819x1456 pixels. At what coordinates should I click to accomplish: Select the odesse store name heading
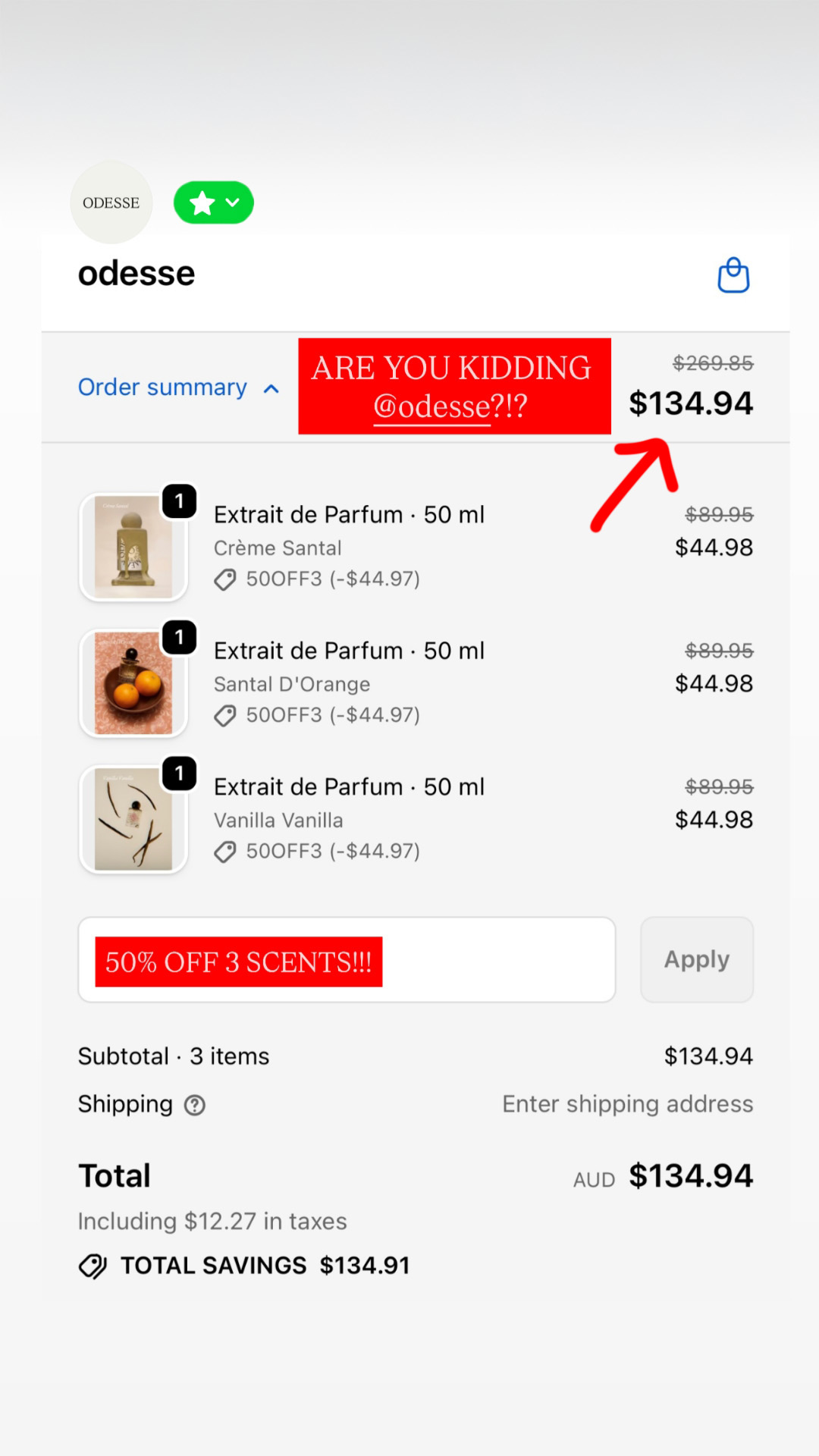tap(136, 273)
